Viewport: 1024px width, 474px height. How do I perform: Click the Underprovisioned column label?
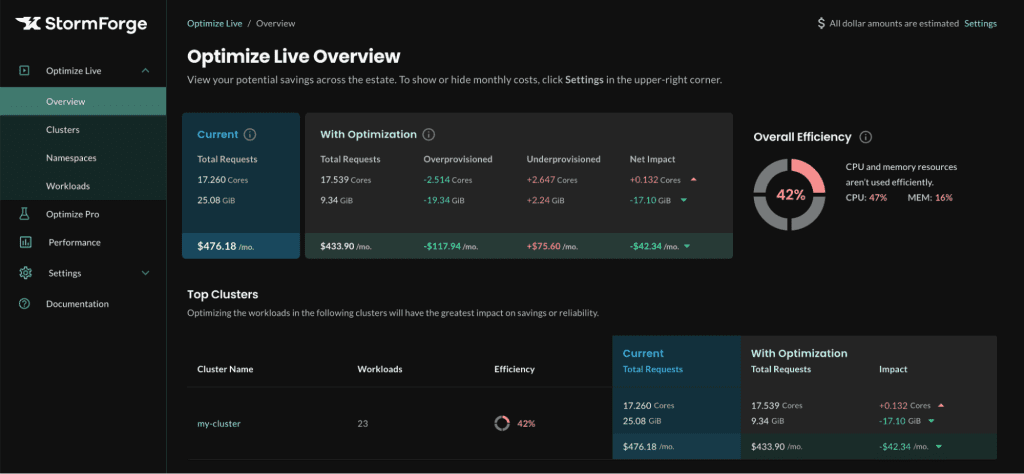tap(564, 159)
